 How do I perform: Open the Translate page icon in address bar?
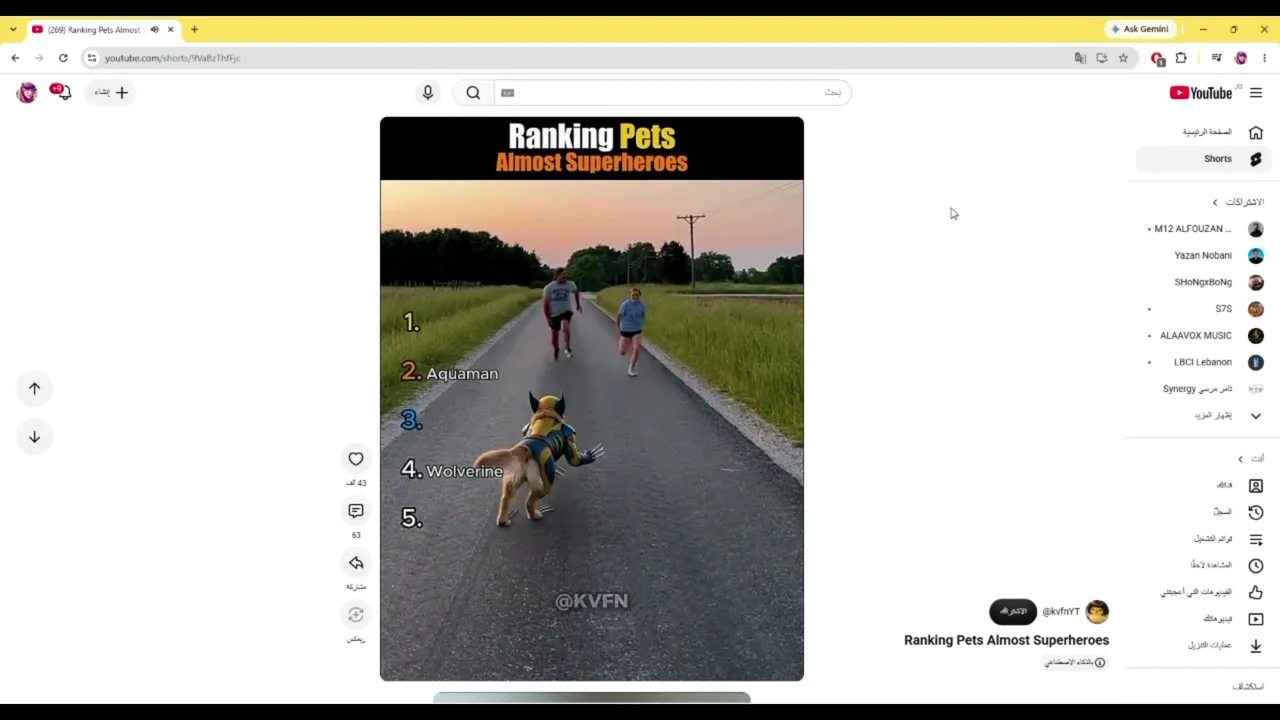click(1080, 58)
